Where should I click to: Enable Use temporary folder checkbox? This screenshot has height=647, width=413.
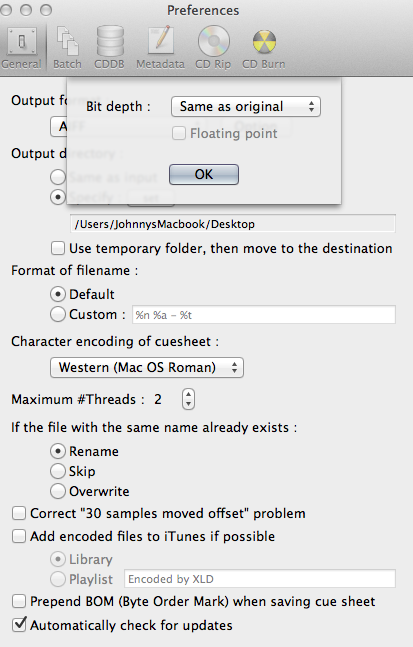pyautogui.click(x=58, y=248)
